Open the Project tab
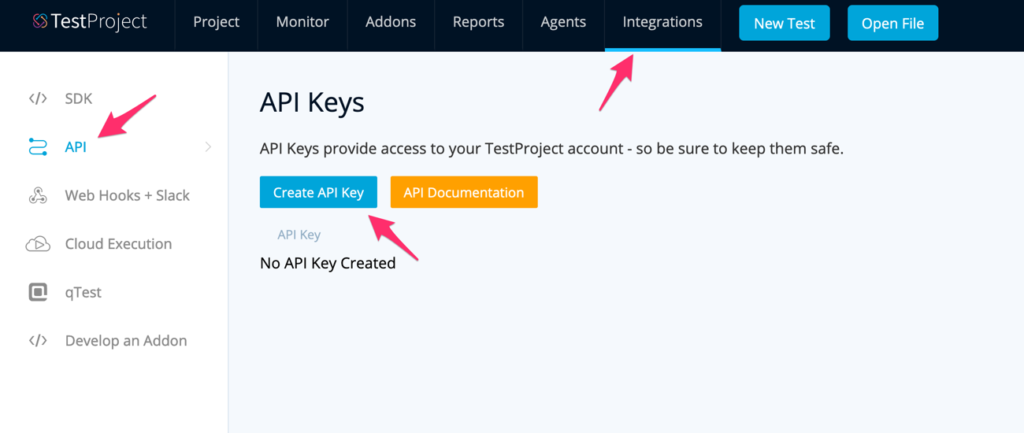Viewport: 1024px width, 433px height. 216,23
